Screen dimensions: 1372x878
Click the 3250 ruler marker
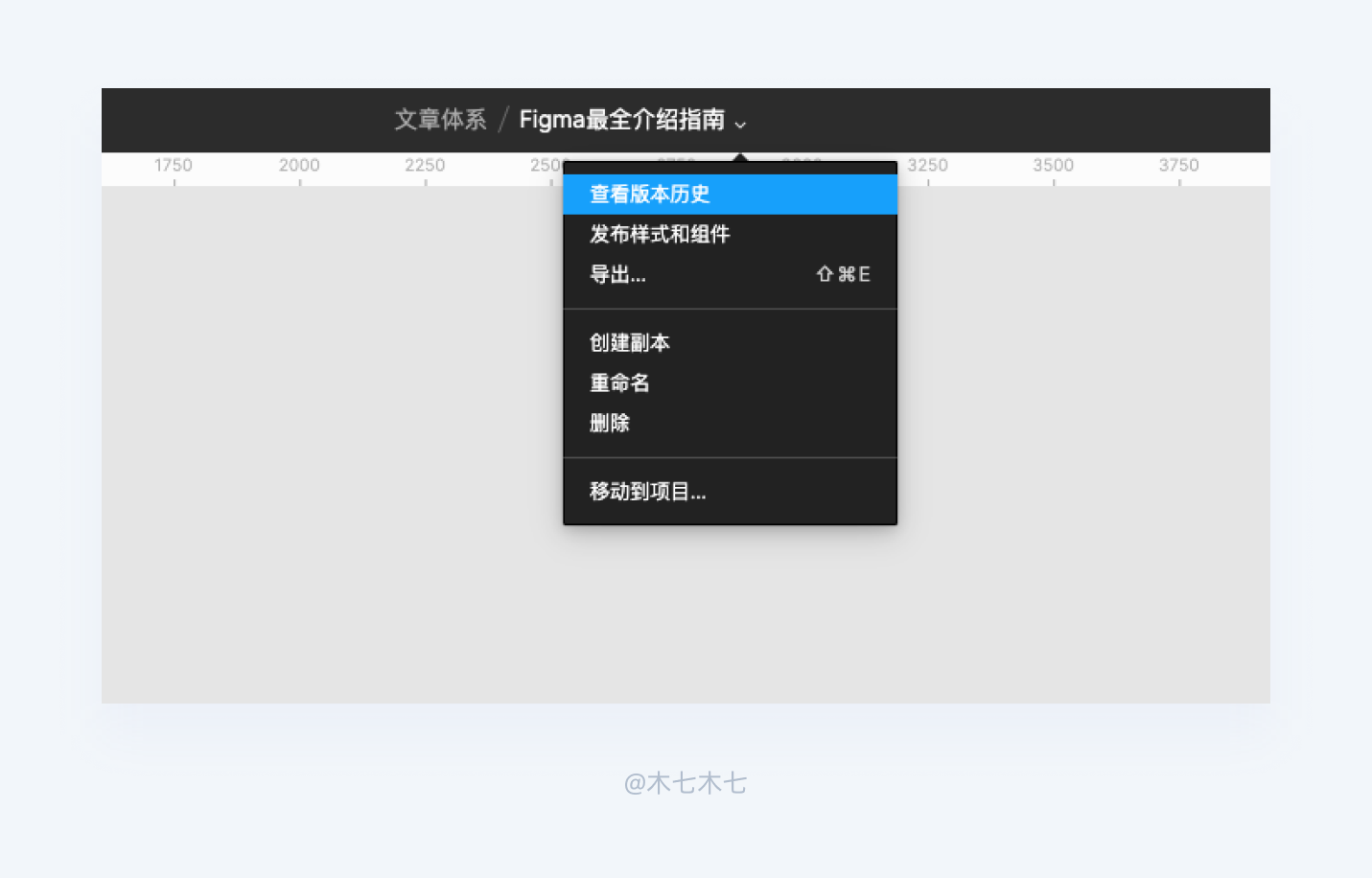coord(927,165)
